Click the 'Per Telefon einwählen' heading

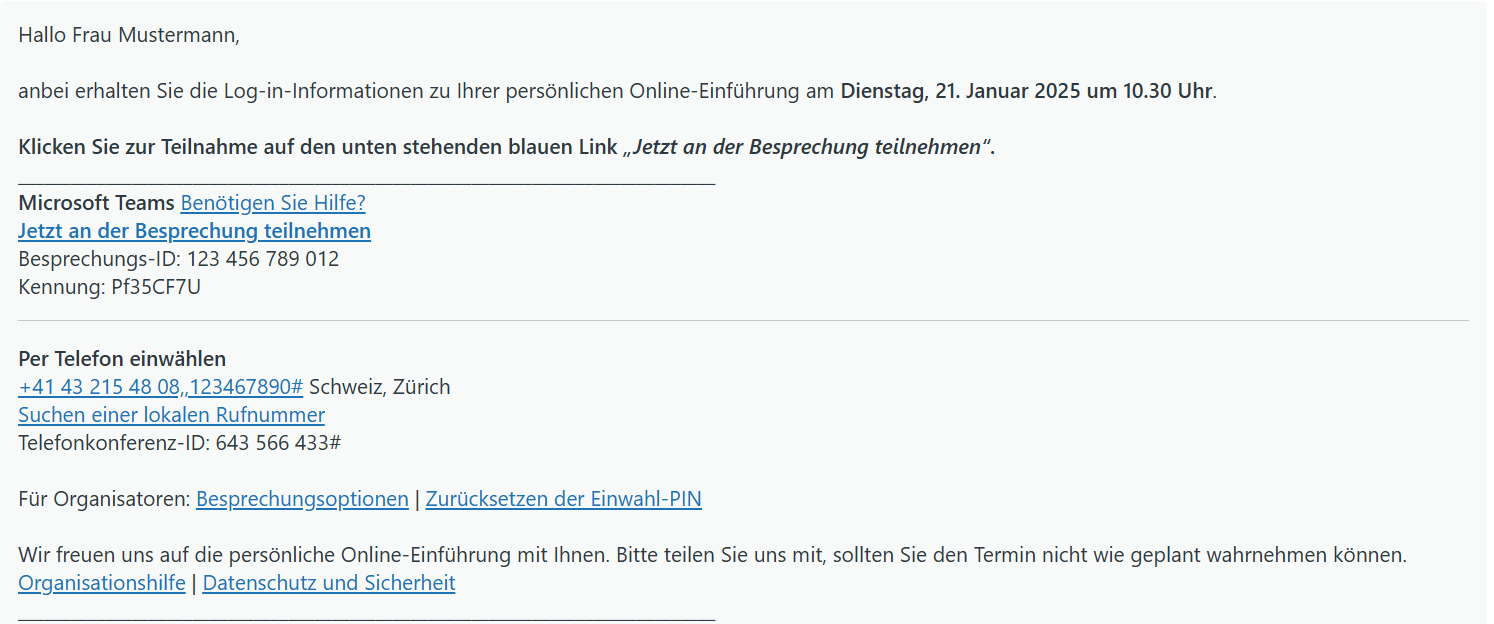[x=122, y=359]
